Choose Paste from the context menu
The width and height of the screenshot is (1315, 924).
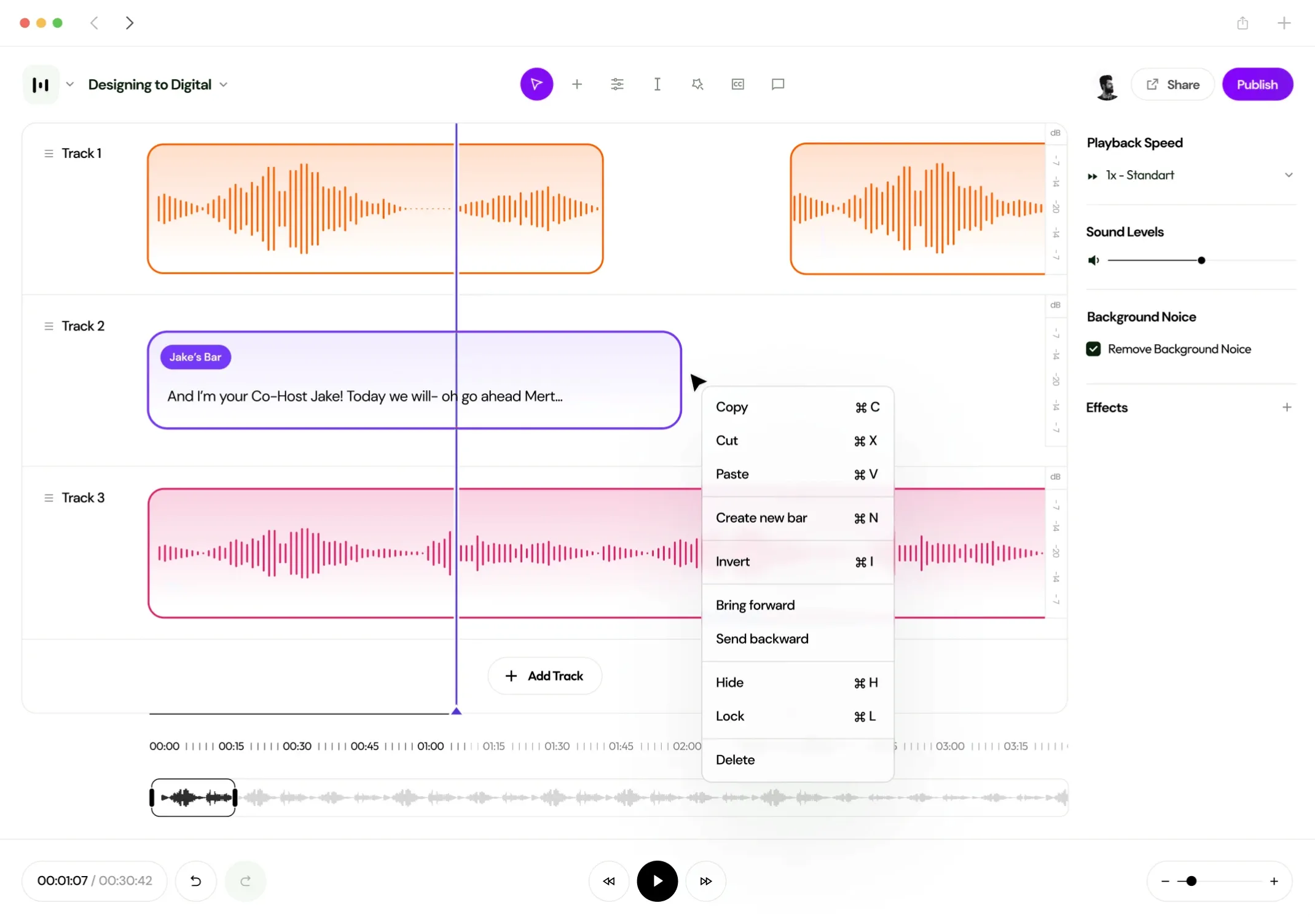click(x=798, y=474)
